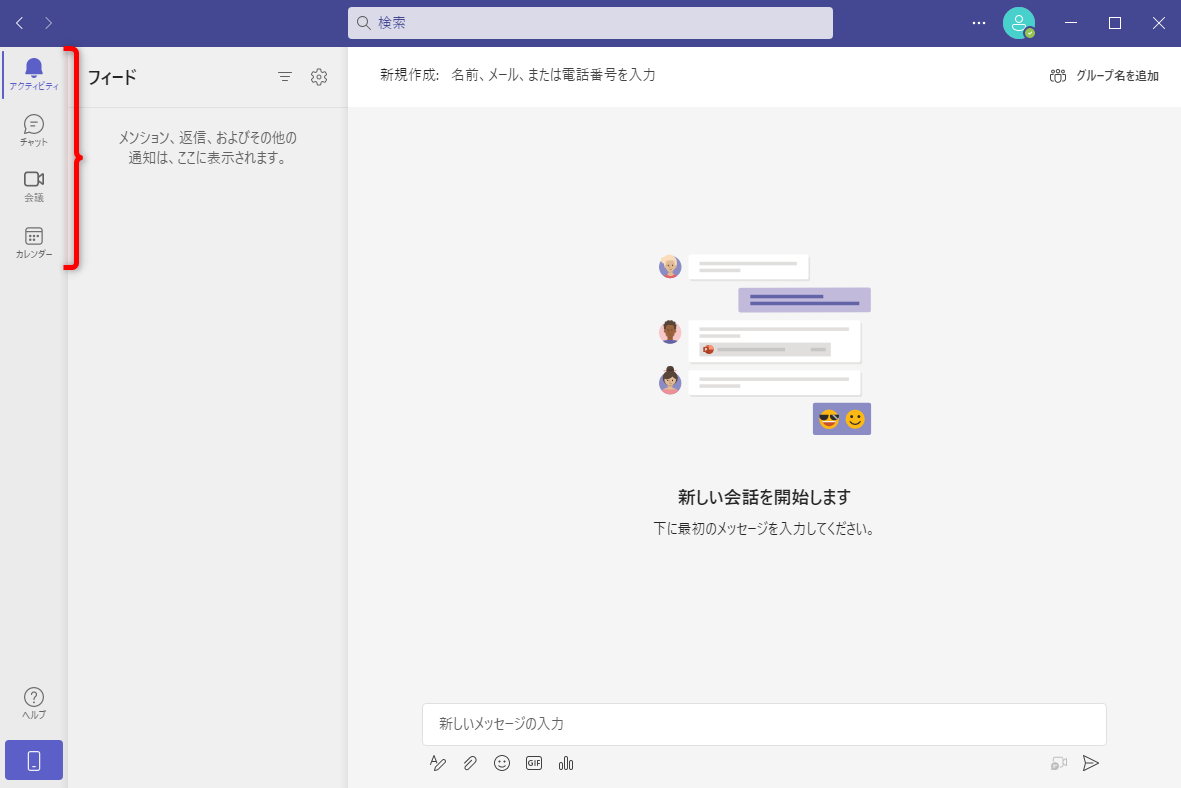Open the emoji picker
This screenshot has width=1181, height=788.
tap(502, 763)
